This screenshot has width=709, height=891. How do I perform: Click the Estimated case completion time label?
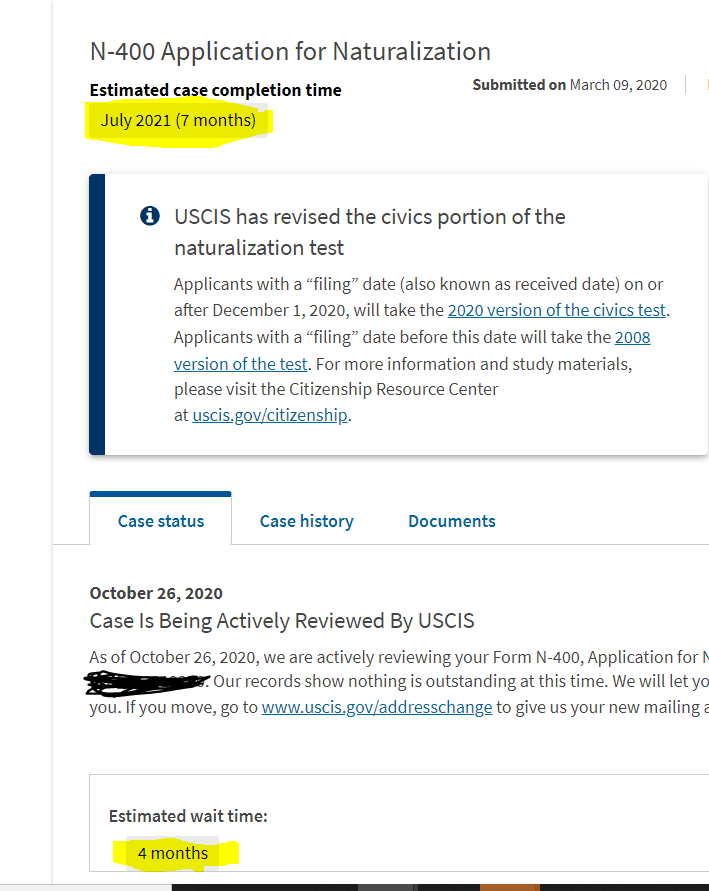tap(215, 90)
